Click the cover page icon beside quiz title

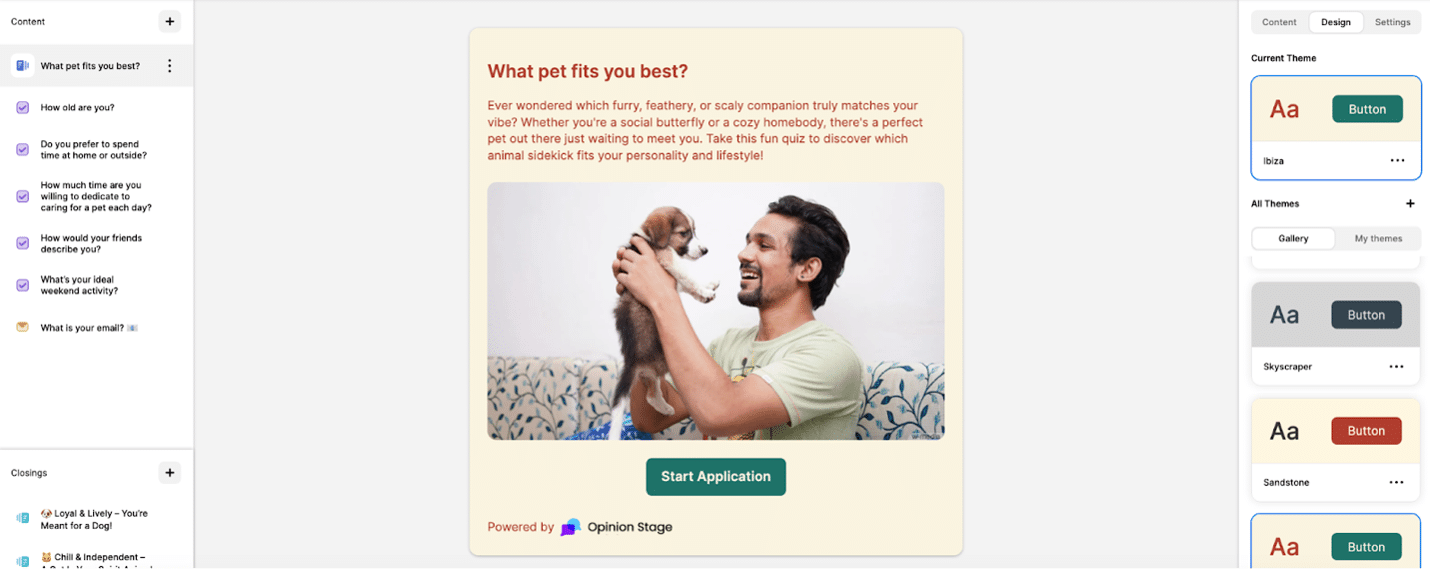pyautogui.click(x=23, y=66)
